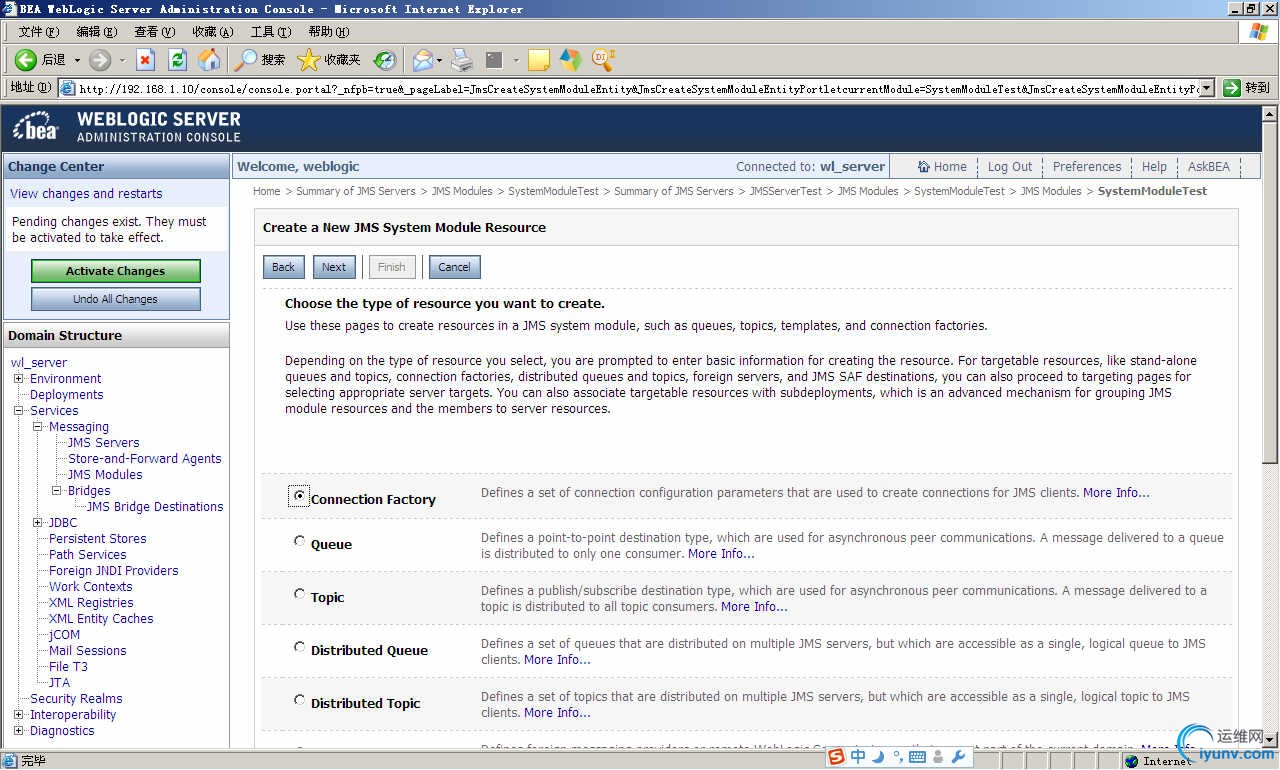The image size is (1280, 770).
Task: Open the IME settings wrench icon
Action: tap(958, 757)
